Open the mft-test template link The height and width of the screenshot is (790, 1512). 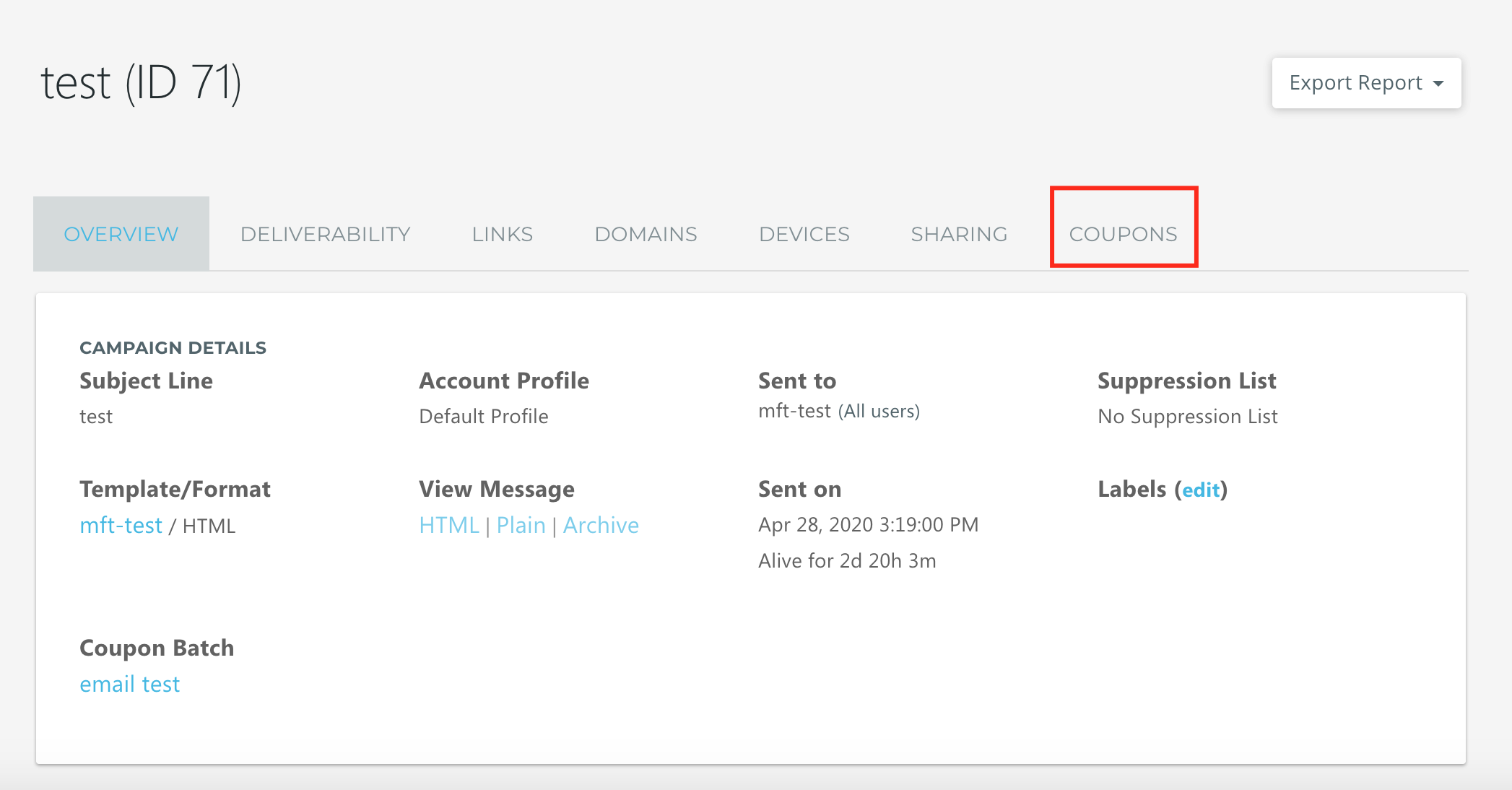(121, 525)
